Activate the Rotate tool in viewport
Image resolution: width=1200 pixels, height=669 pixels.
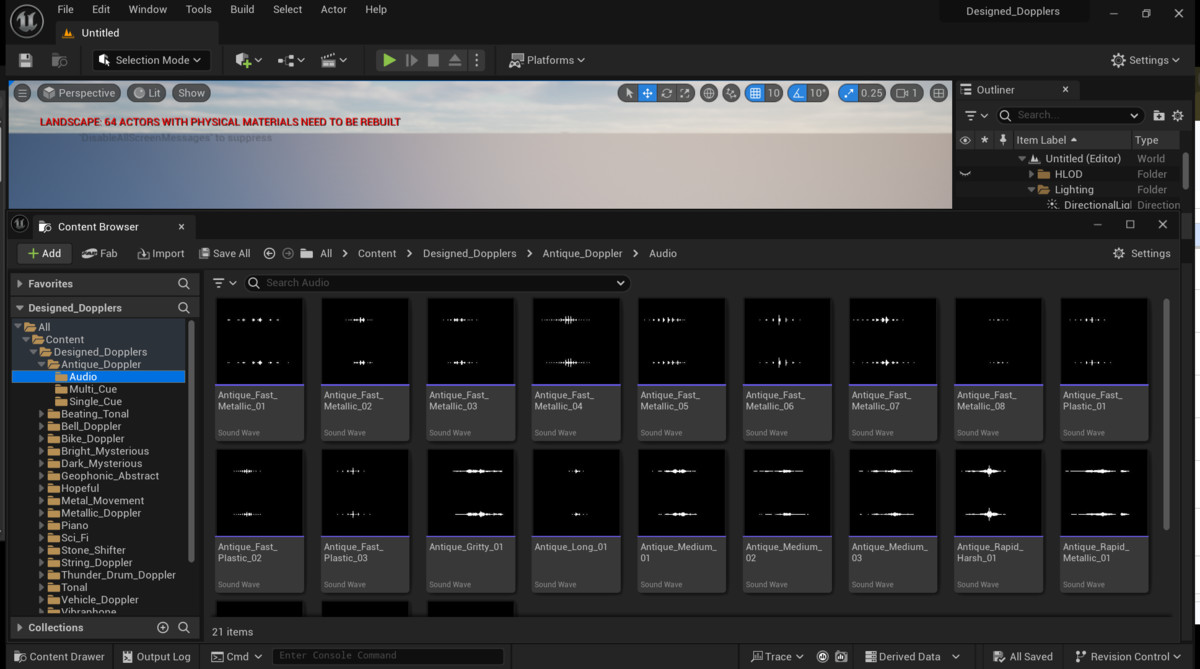pos(666,93)
